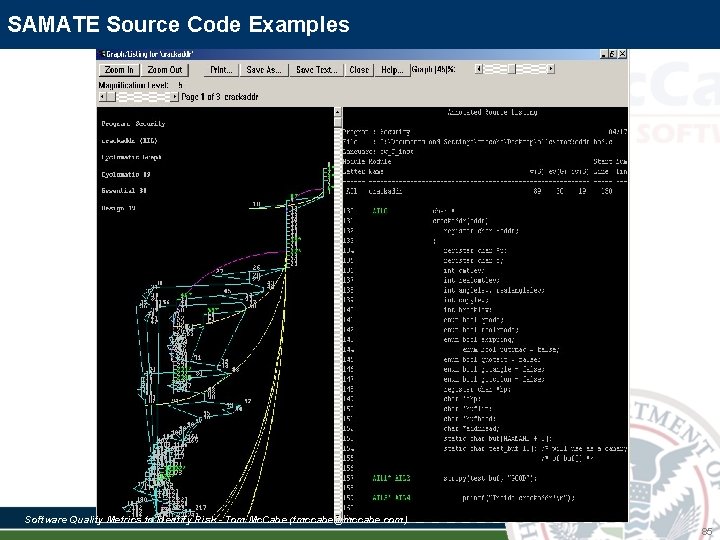This screenshot has width=720, height=540.
Task: Click the Close toolbar button
Action: point(359,70)
